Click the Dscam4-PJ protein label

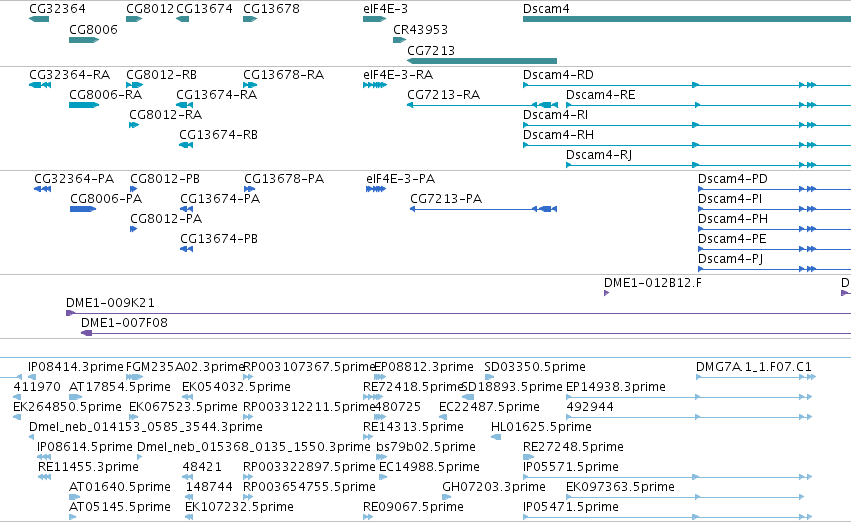731,259
